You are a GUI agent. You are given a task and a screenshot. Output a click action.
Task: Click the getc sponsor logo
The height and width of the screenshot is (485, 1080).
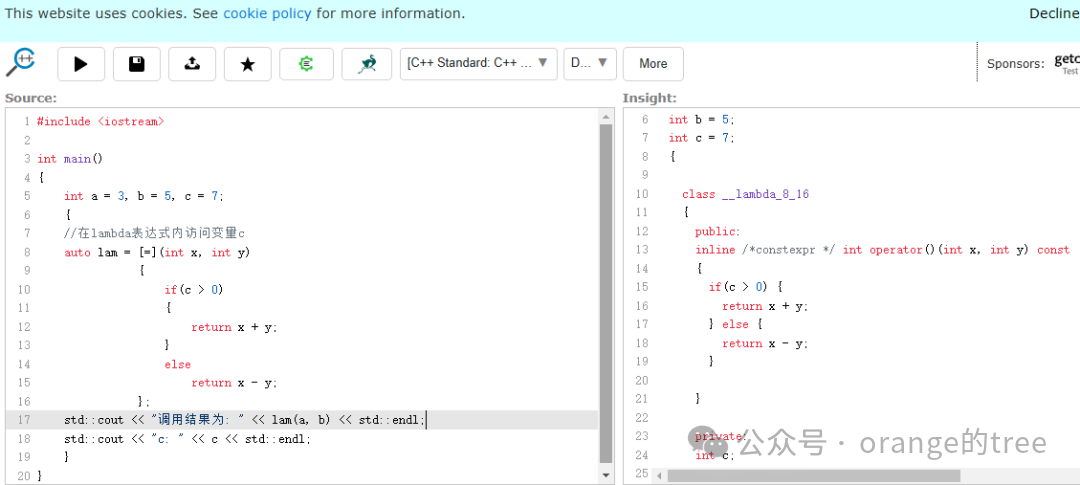[x=1067, y=63]
